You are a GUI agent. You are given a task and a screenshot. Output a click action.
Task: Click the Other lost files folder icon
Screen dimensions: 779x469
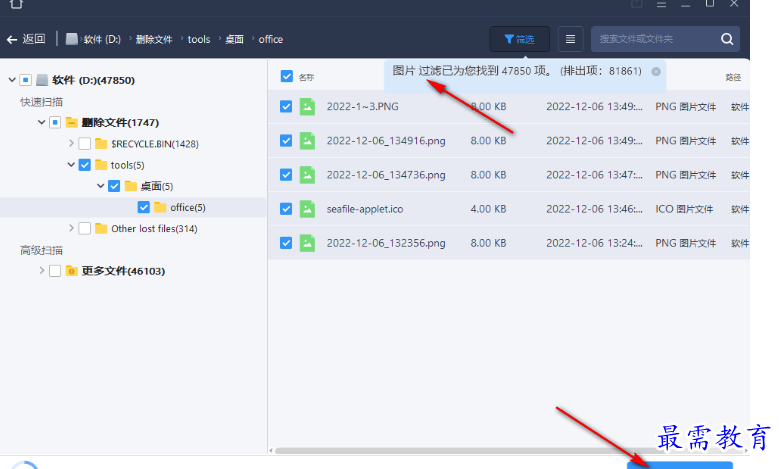pos(101,228)
